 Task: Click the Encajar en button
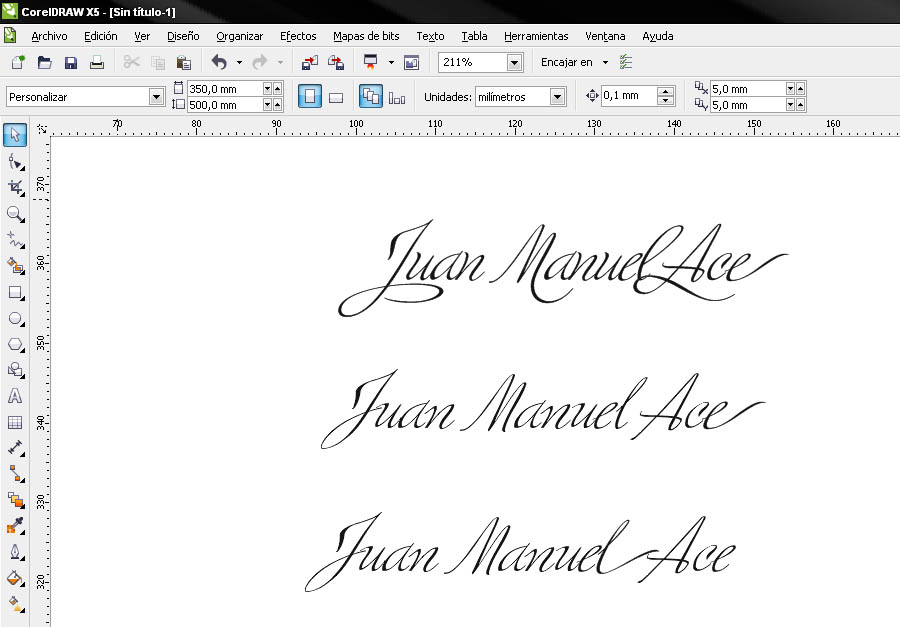tap(567, 62)
